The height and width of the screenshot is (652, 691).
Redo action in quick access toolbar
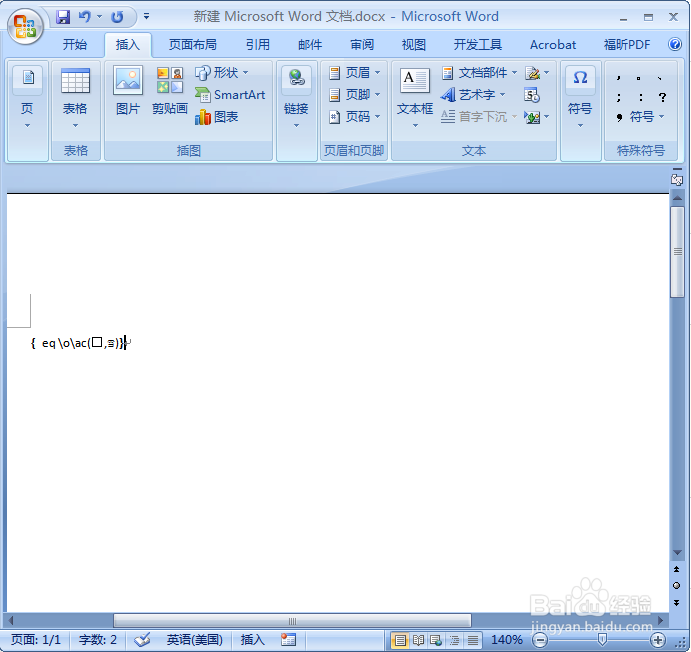click(x=117, y=17)
